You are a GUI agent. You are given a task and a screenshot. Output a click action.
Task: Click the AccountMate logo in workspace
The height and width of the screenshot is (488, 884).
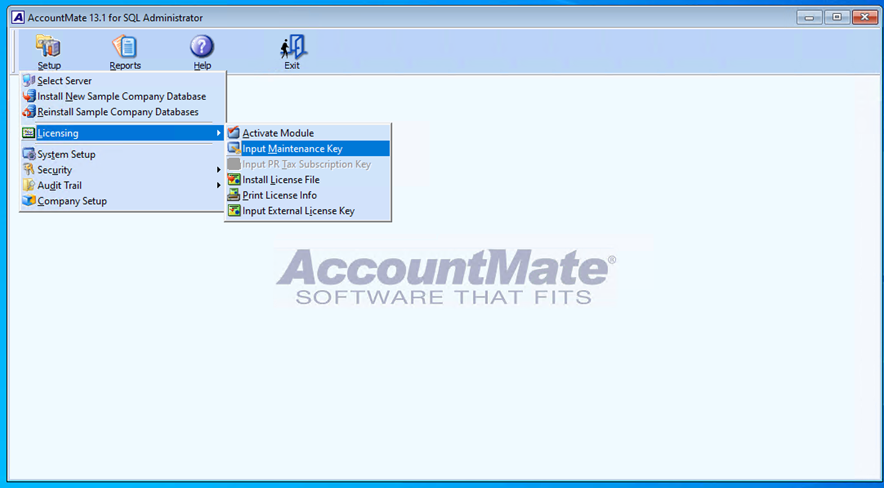tap(445, 277)
